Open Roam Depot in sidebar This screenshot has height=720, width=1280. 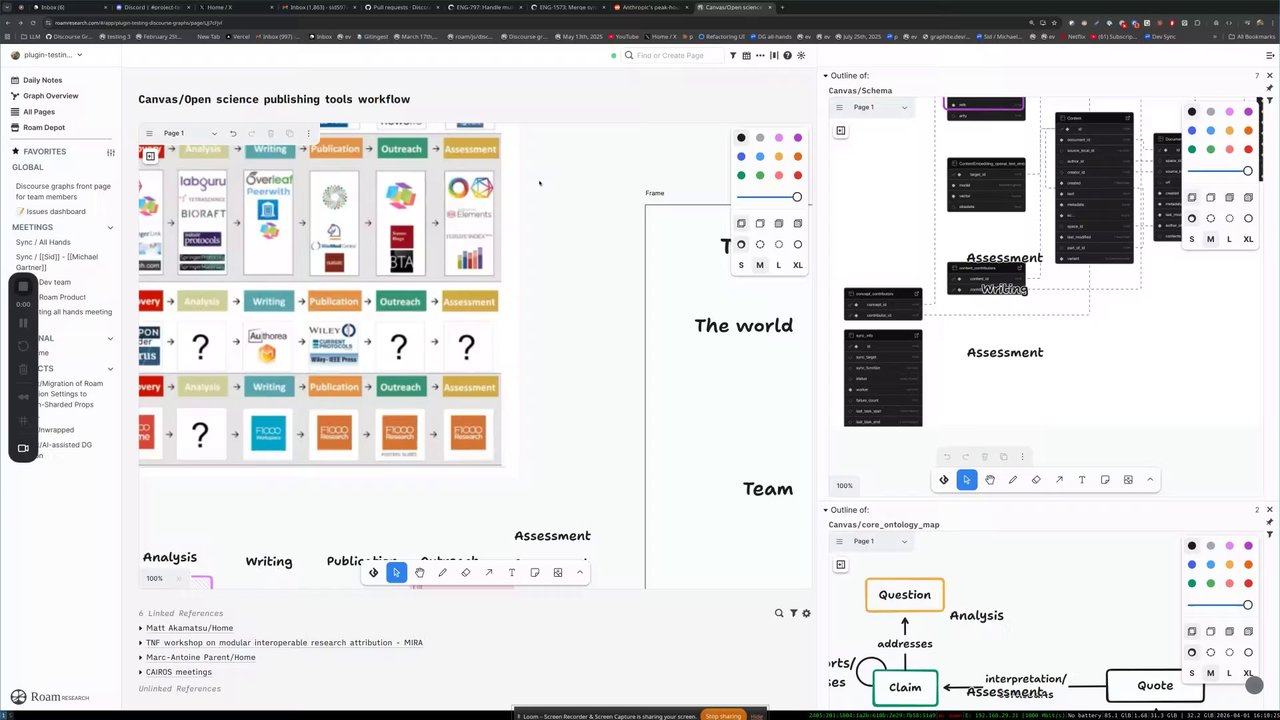tap(44, 128)
